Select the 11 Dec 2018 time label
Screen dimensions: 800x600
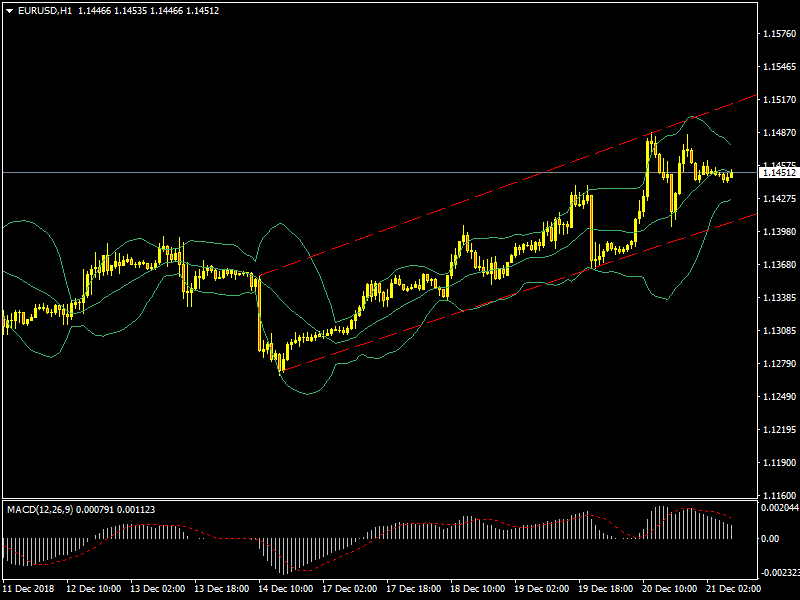point(29,589)
